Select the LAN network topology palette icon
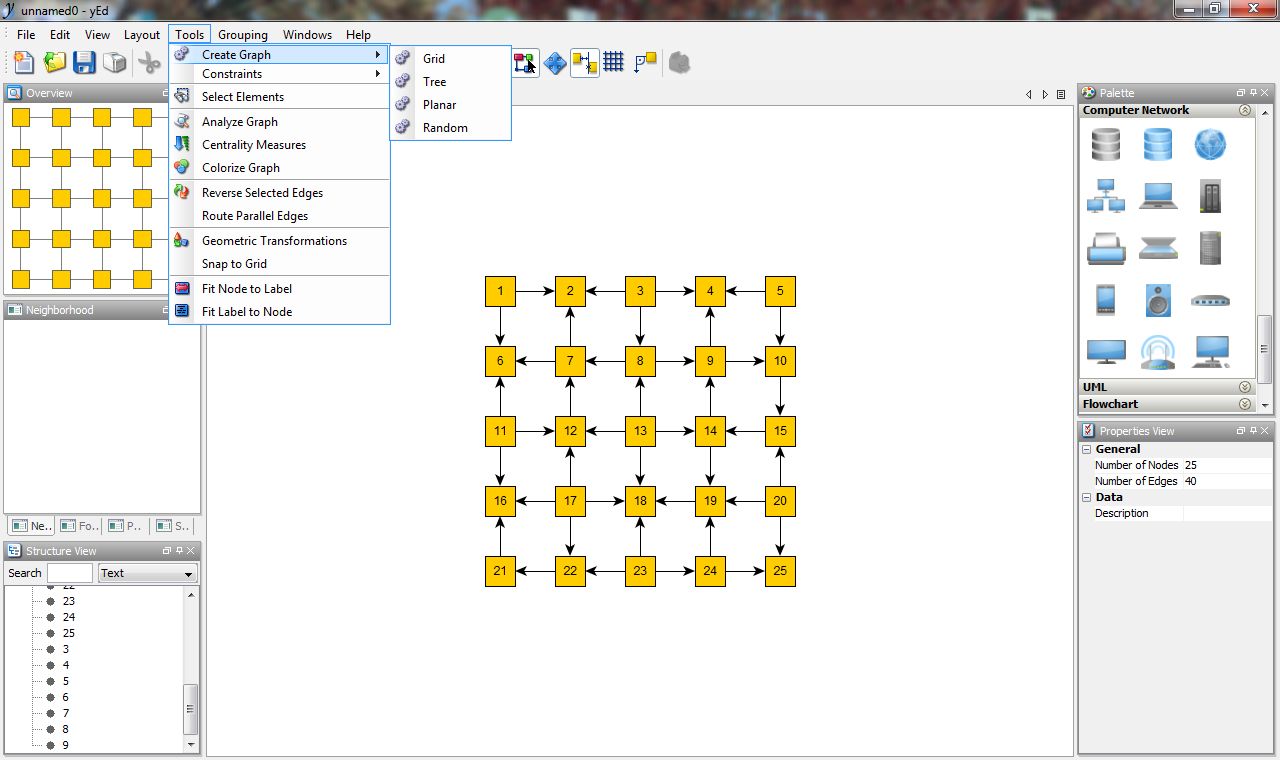The height and width of the screenshot is (760, 1280). pos(1106,196)
